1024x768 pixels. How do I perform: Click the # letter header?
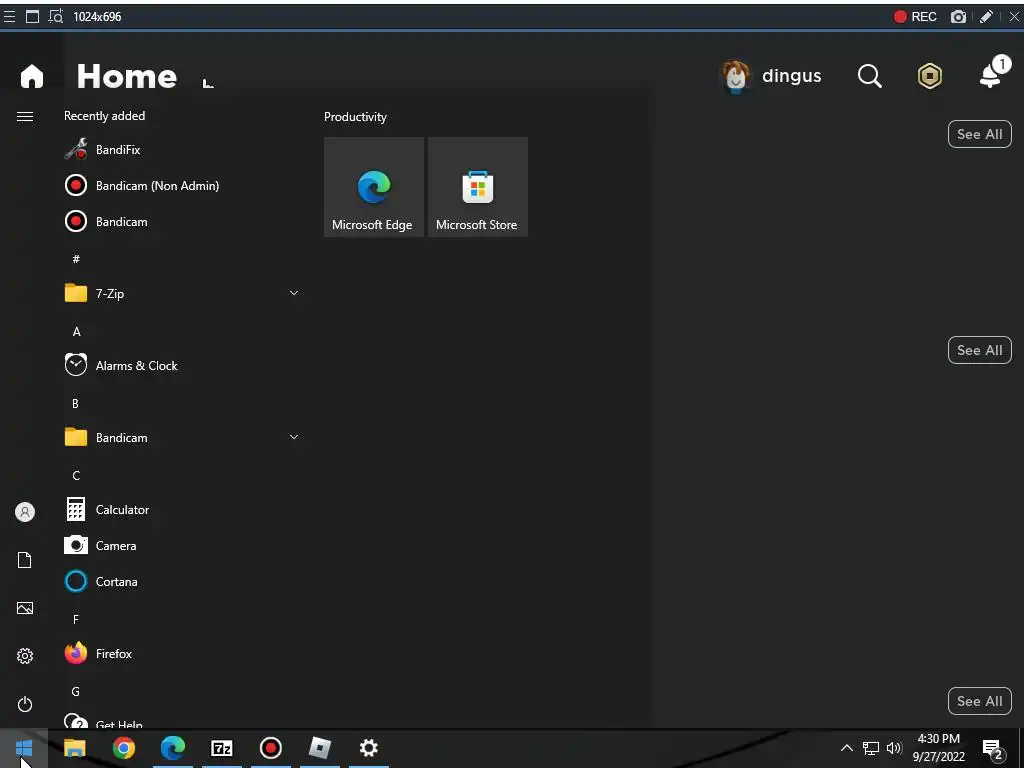pyautogui.click(x=76, y=259)
